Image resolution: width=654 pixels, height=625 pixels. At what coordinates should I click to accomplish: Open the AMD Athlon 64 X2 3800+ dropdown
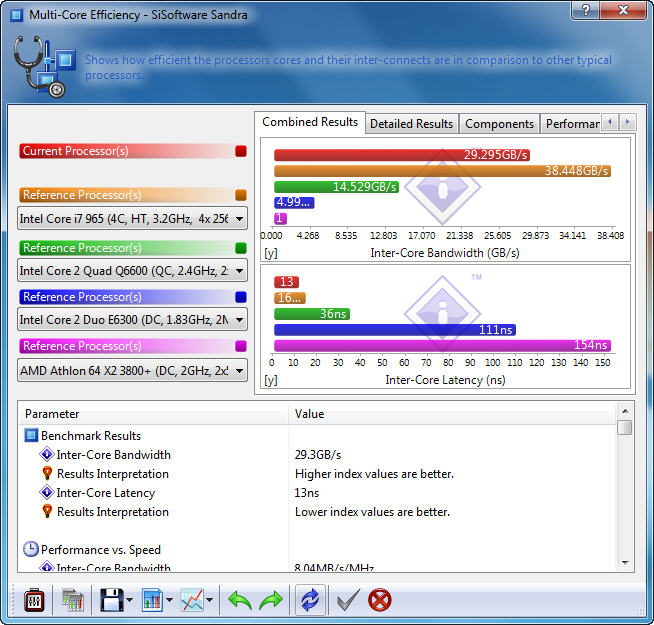132,370
